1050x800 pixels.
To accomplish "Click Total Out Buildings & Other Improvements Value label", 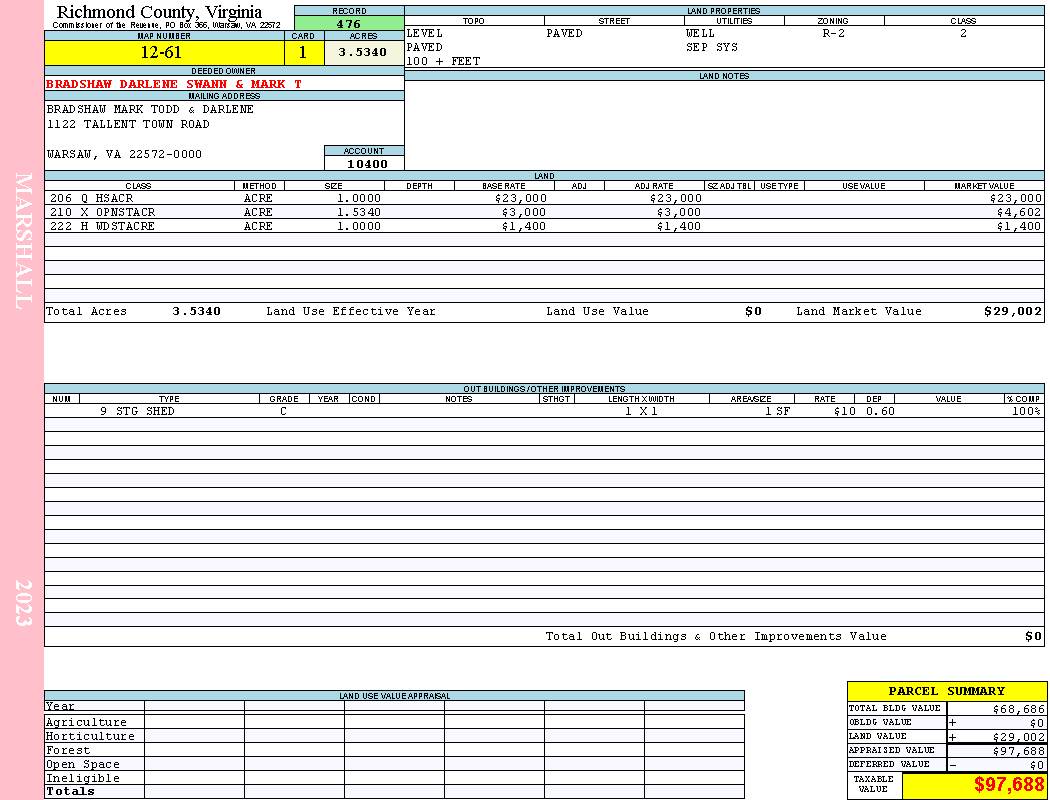I will coord(716,637).
